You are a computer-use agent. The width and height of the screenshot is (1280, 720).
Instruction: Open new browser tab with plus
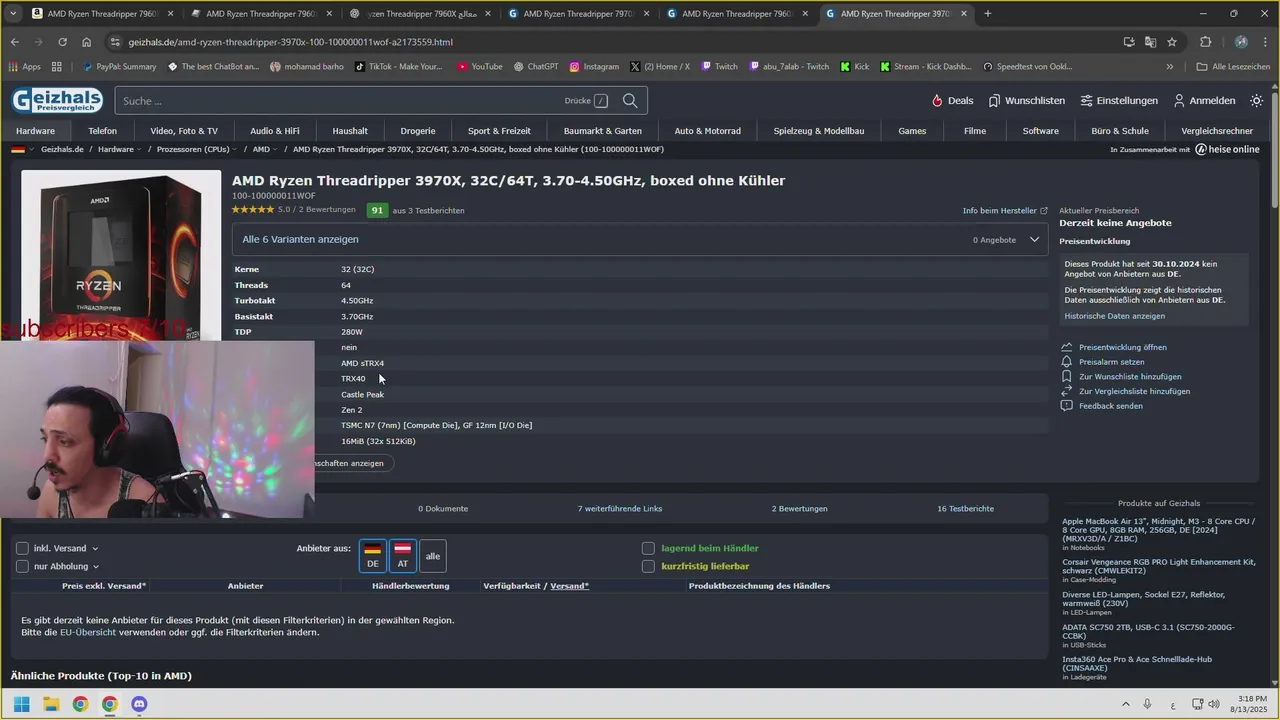click(x=987, y=14)
